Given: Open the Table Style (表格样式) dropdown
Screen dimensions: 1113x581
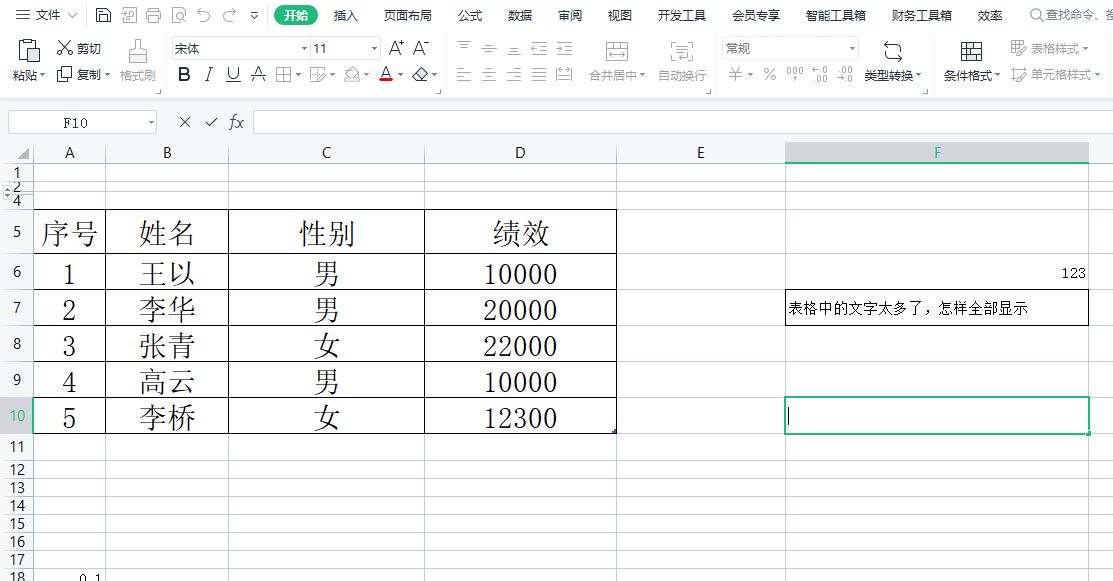Looking at the screenshot, I should [1049, 48].
